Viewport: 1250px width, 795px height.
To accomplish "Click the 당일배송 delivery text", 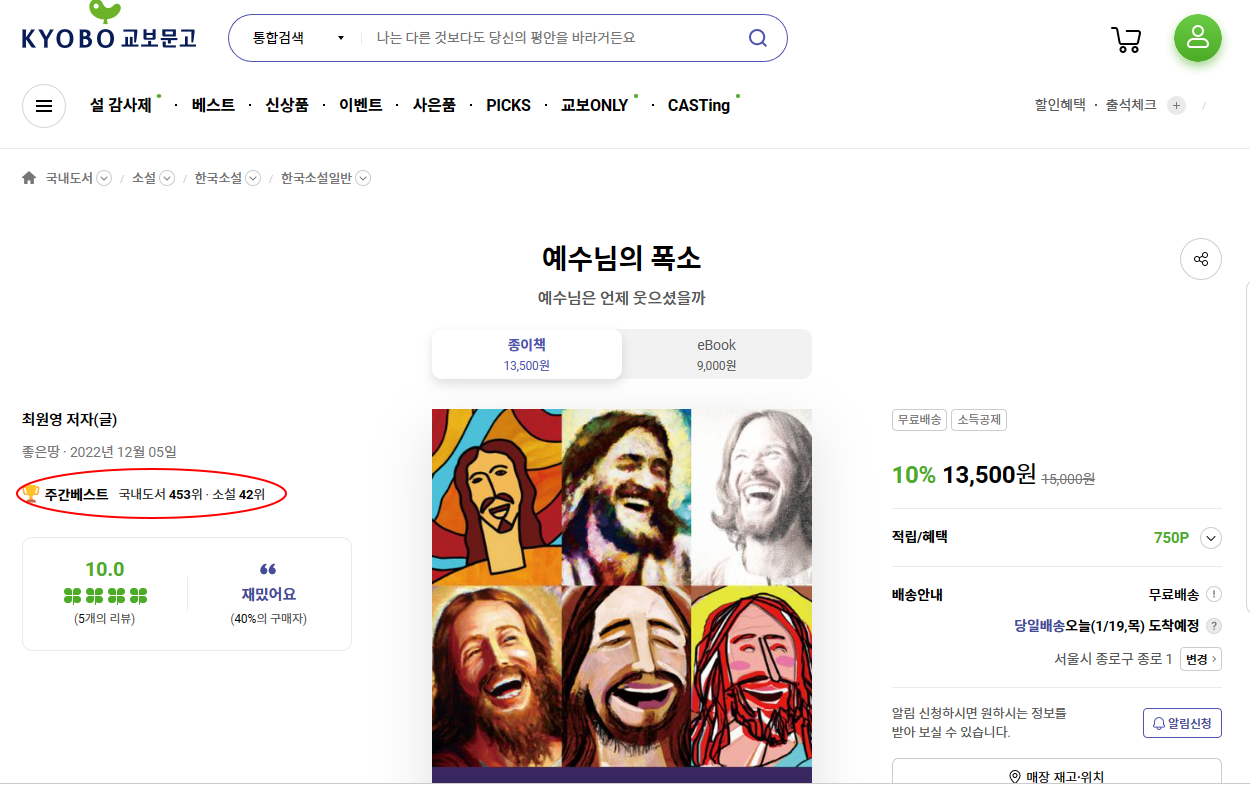I will pos(1040,626).
